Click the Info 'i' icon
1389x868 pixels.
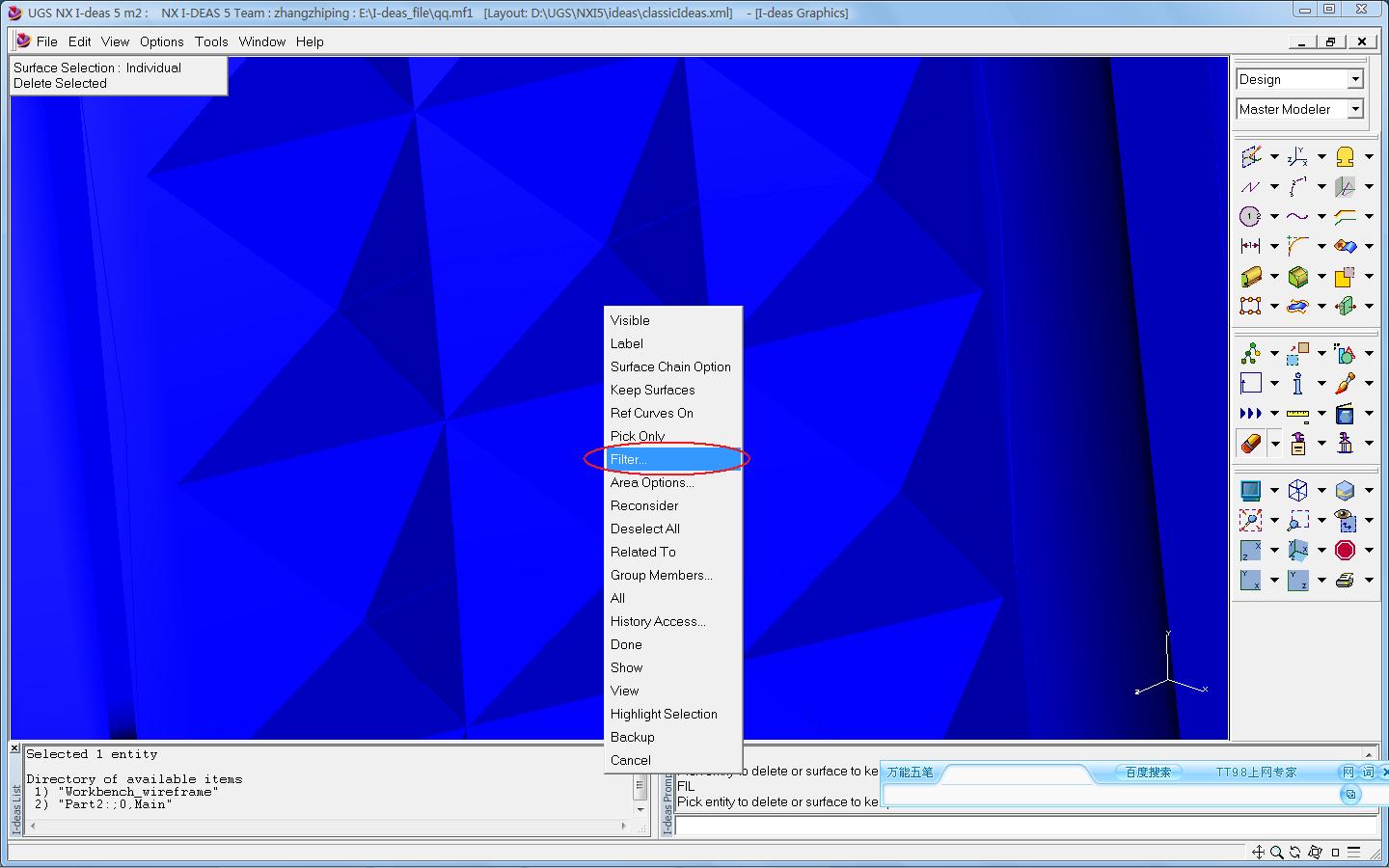[x=1298, y=384]
